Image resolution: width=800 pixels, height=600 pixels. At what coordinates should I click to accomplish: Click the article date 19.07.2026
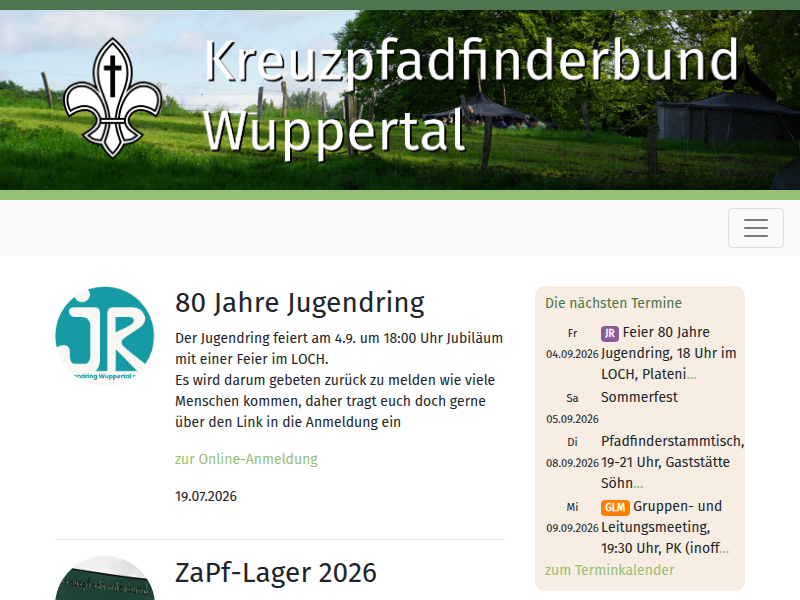206,496
